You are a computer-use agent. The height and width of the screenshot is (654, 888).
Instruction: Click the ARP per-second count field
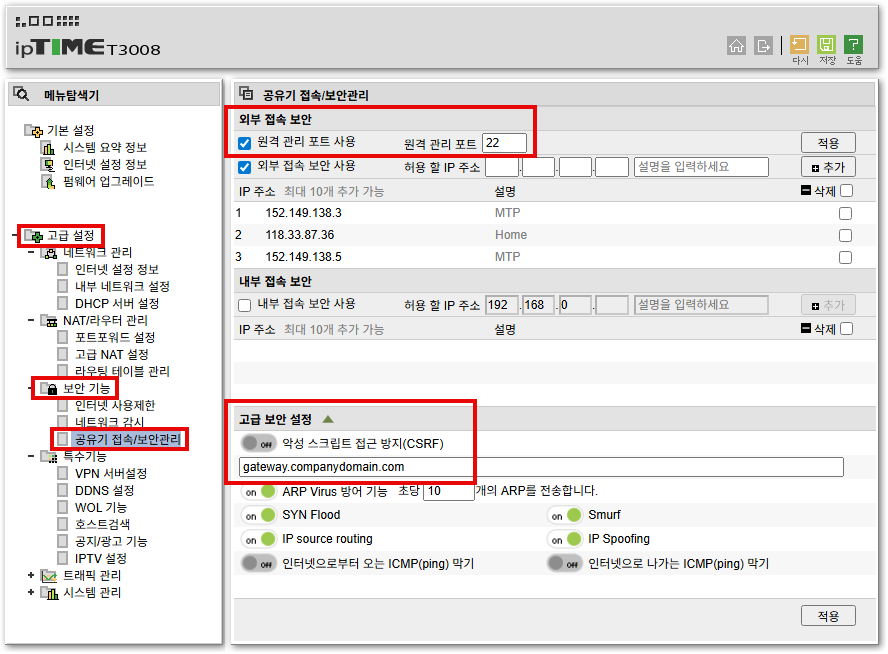point(449,491)
